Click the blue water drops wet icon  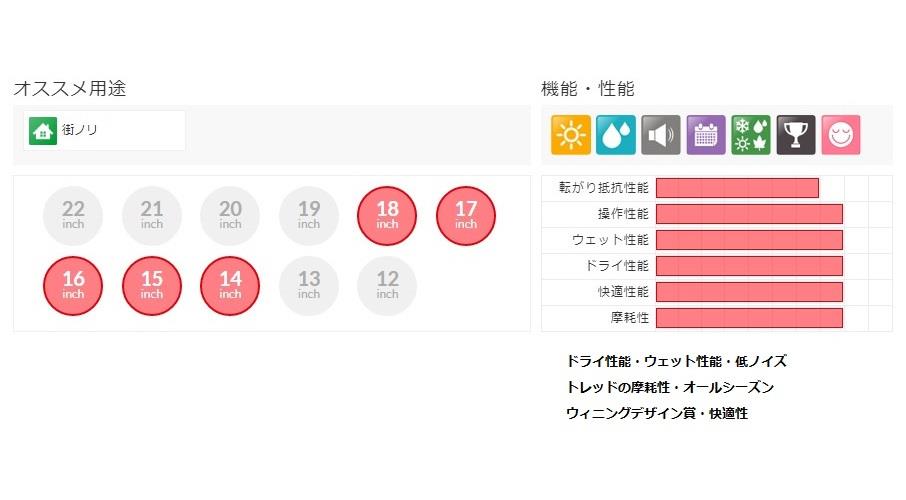click(616, 135)
